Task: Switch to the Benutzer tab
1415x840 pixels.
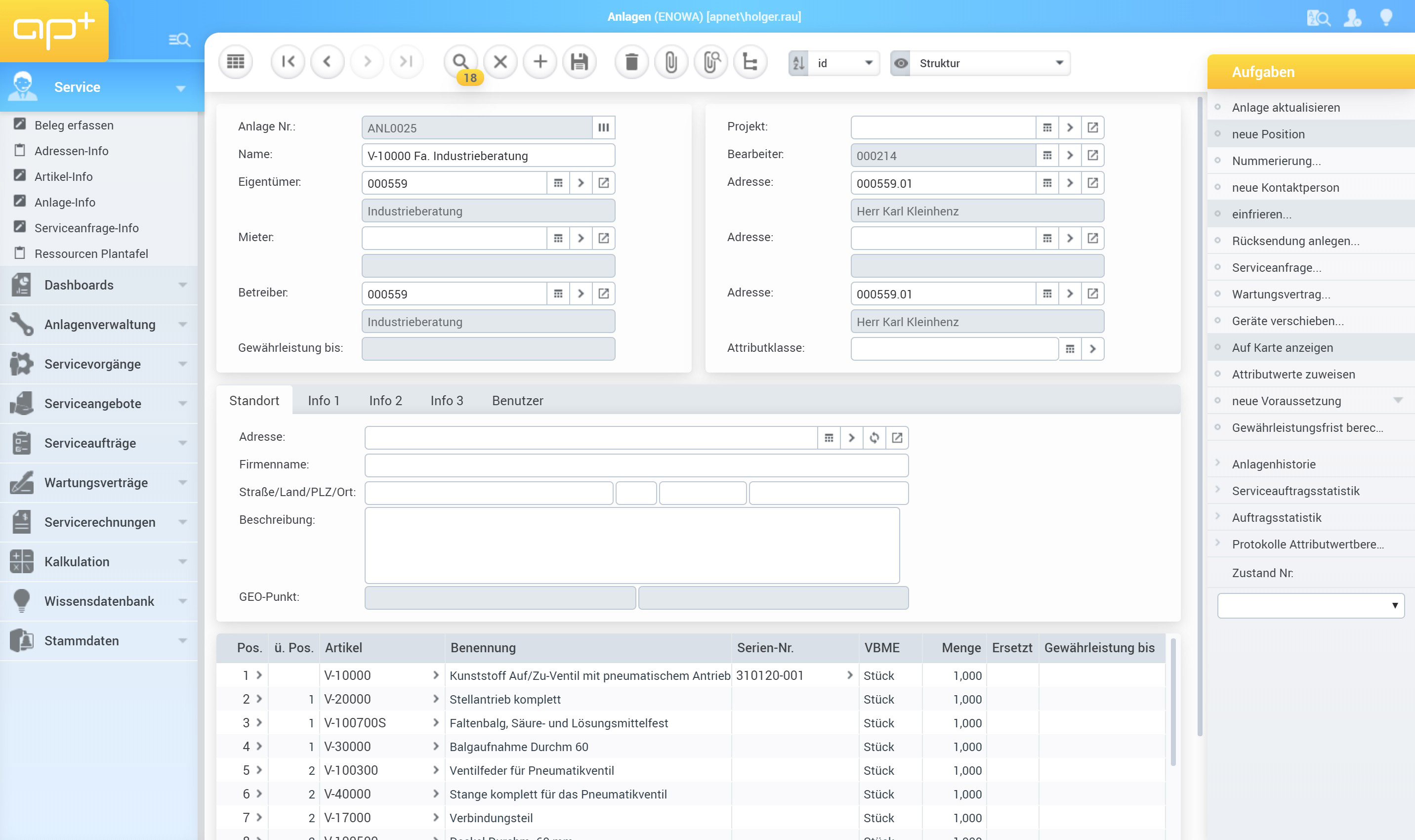Action: 517,400
